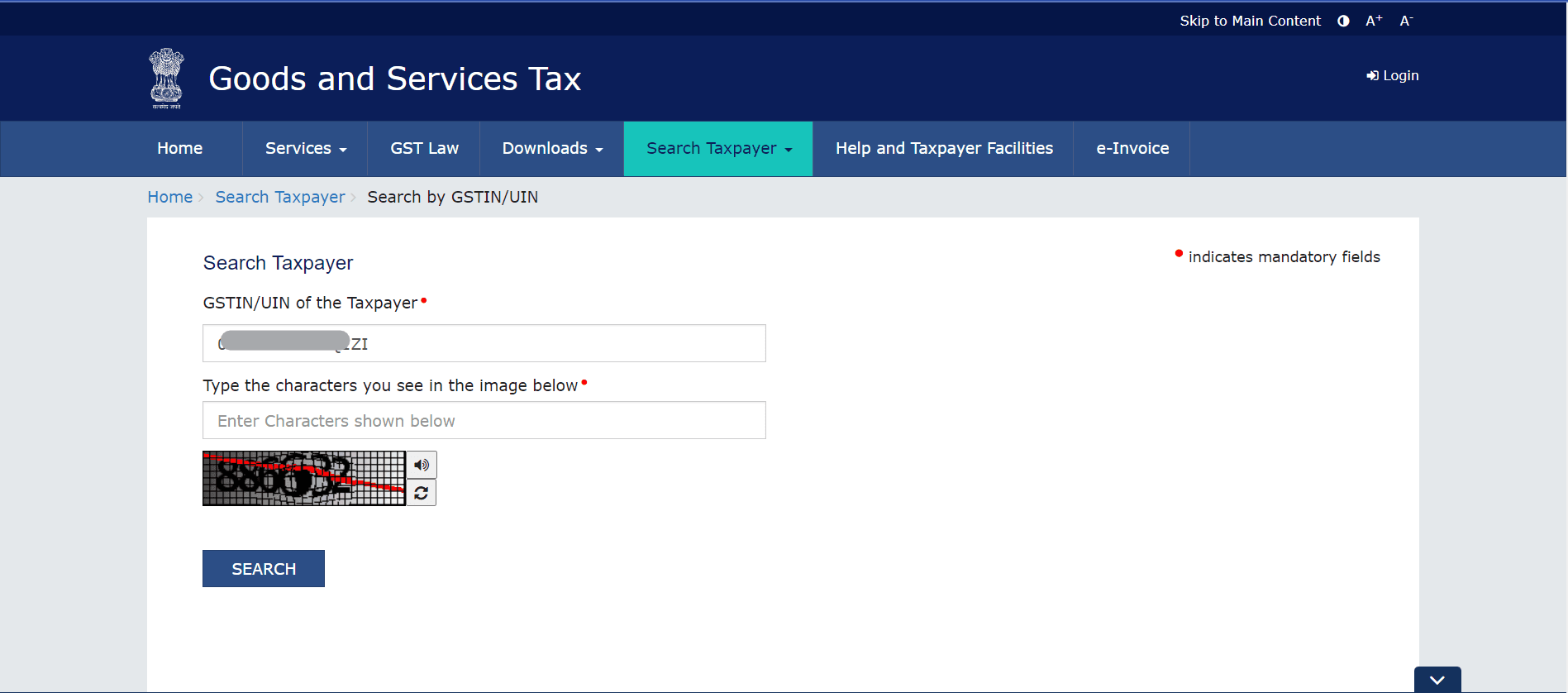Expand the Downloads dropdown menu
Screen dimensions: 1568x693
[x=552, y=149]
